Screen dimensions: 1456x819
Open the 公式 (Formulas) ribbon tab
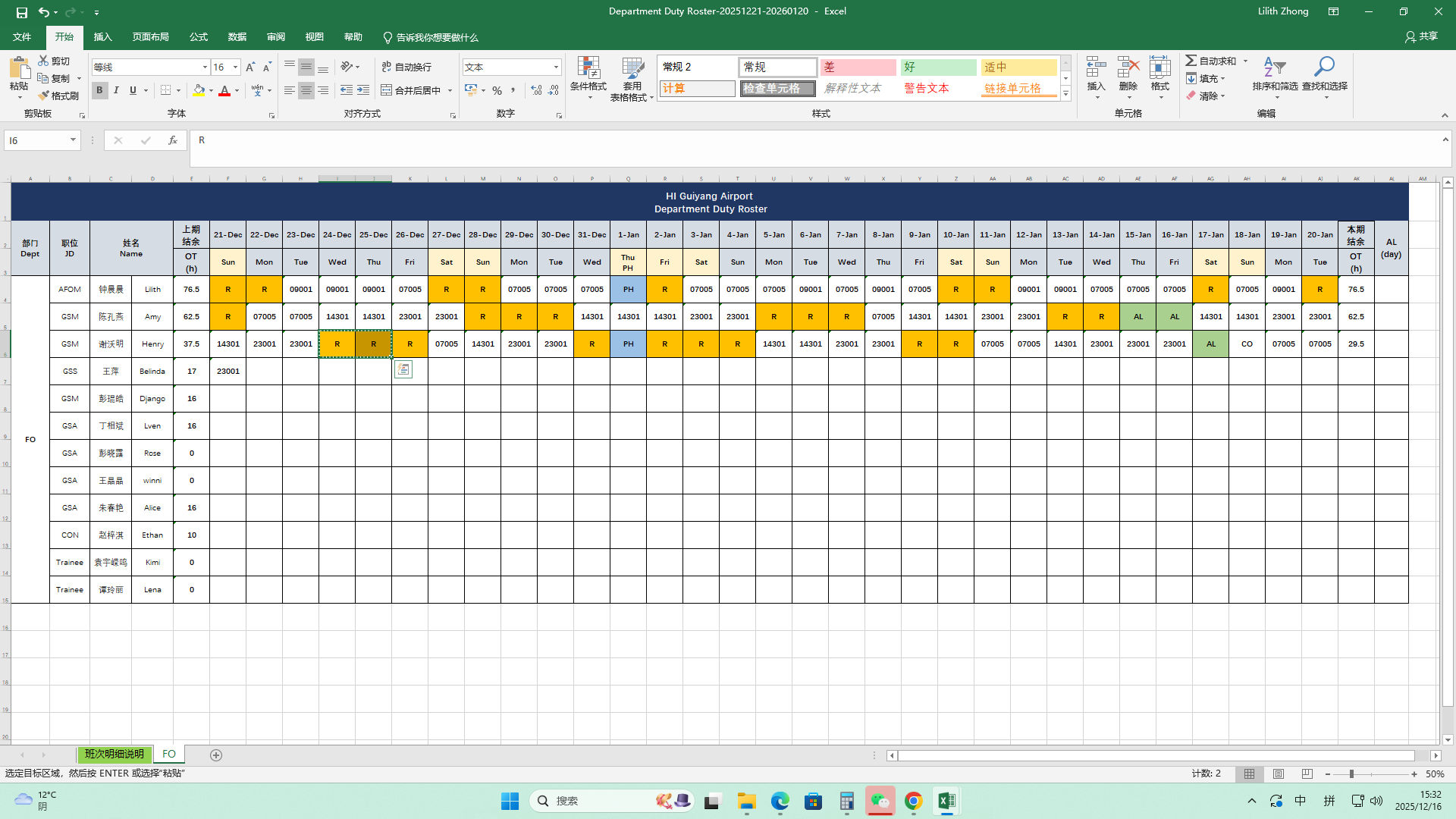198,37
